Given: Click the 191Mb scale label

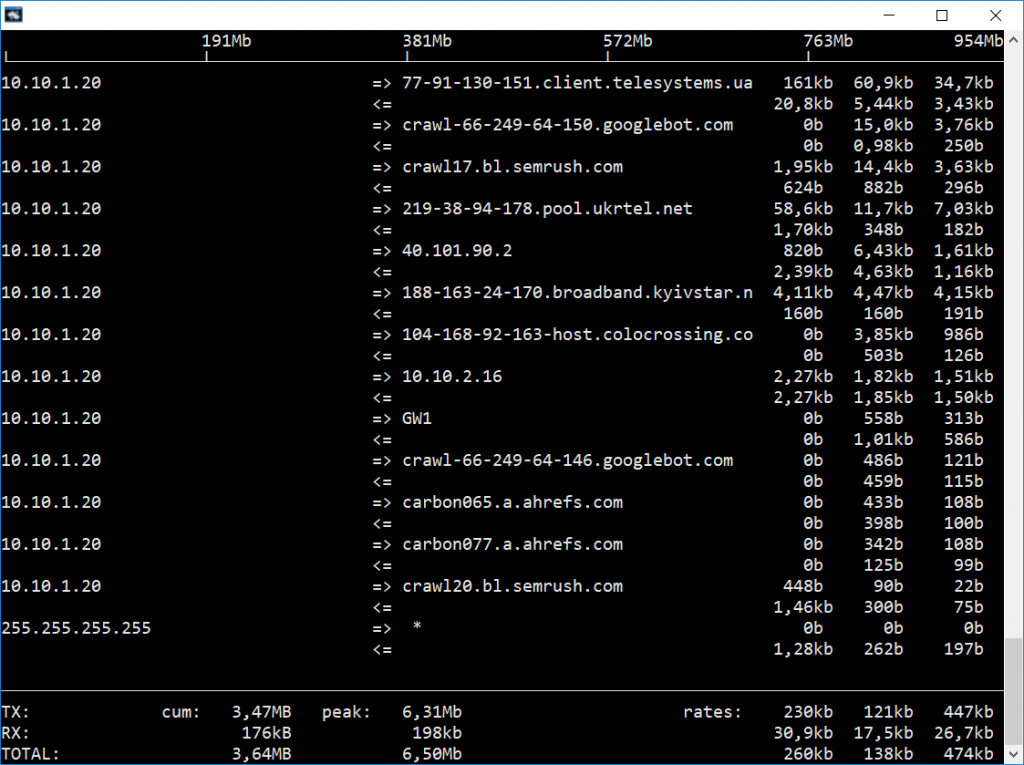Looking at the screenshot, I should coord(226,41).
